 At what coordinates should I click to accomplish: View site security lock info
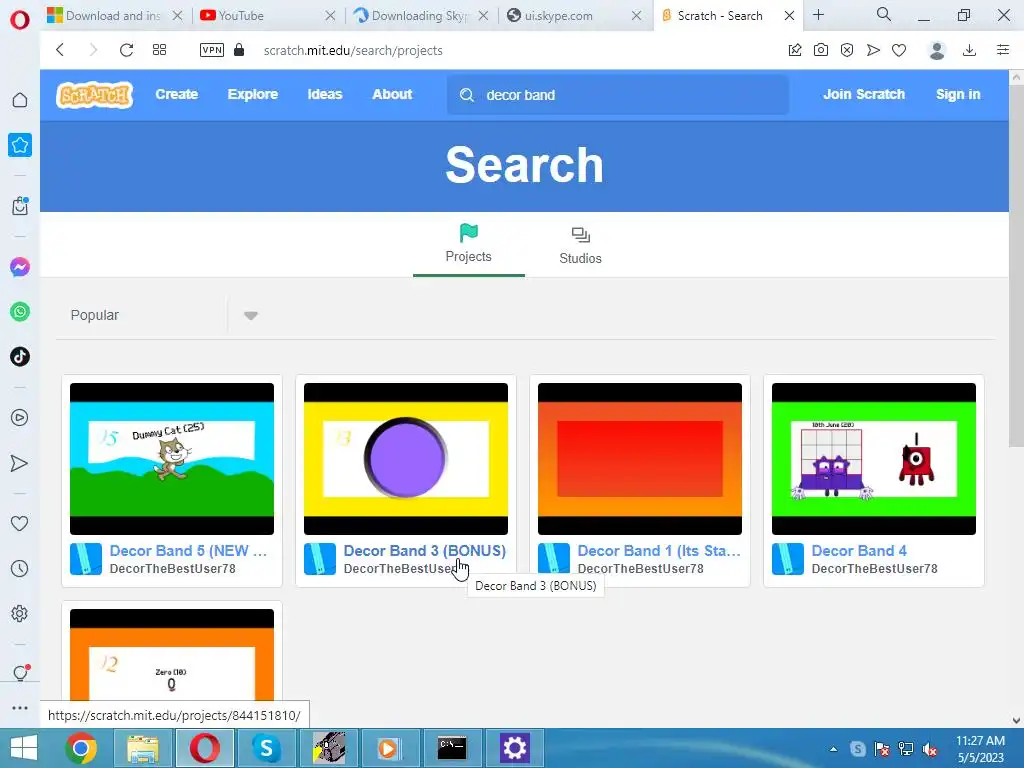click(239, 50)
